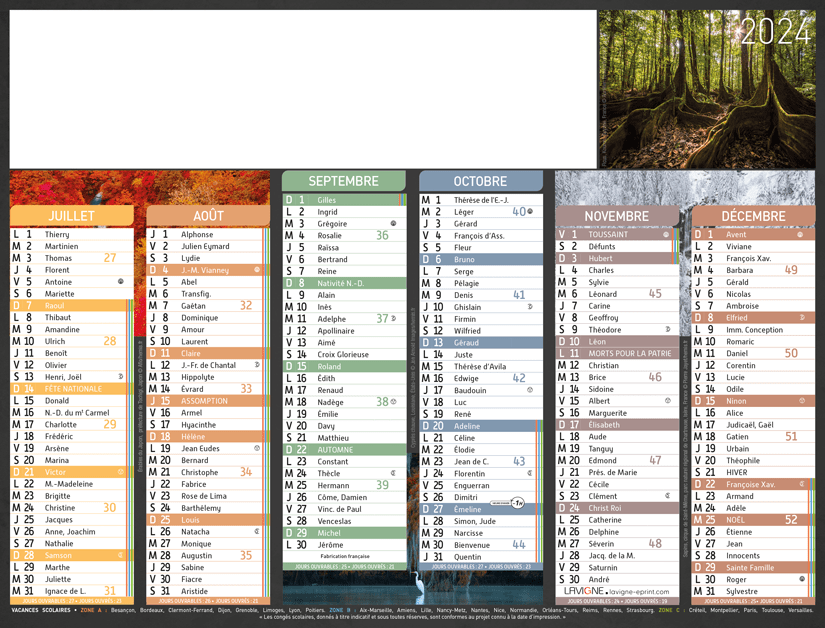Click the MORTS POUR LA PATRIE row
Image resolution: width=825 pixels, height=628 pixels.
[616, 353]
